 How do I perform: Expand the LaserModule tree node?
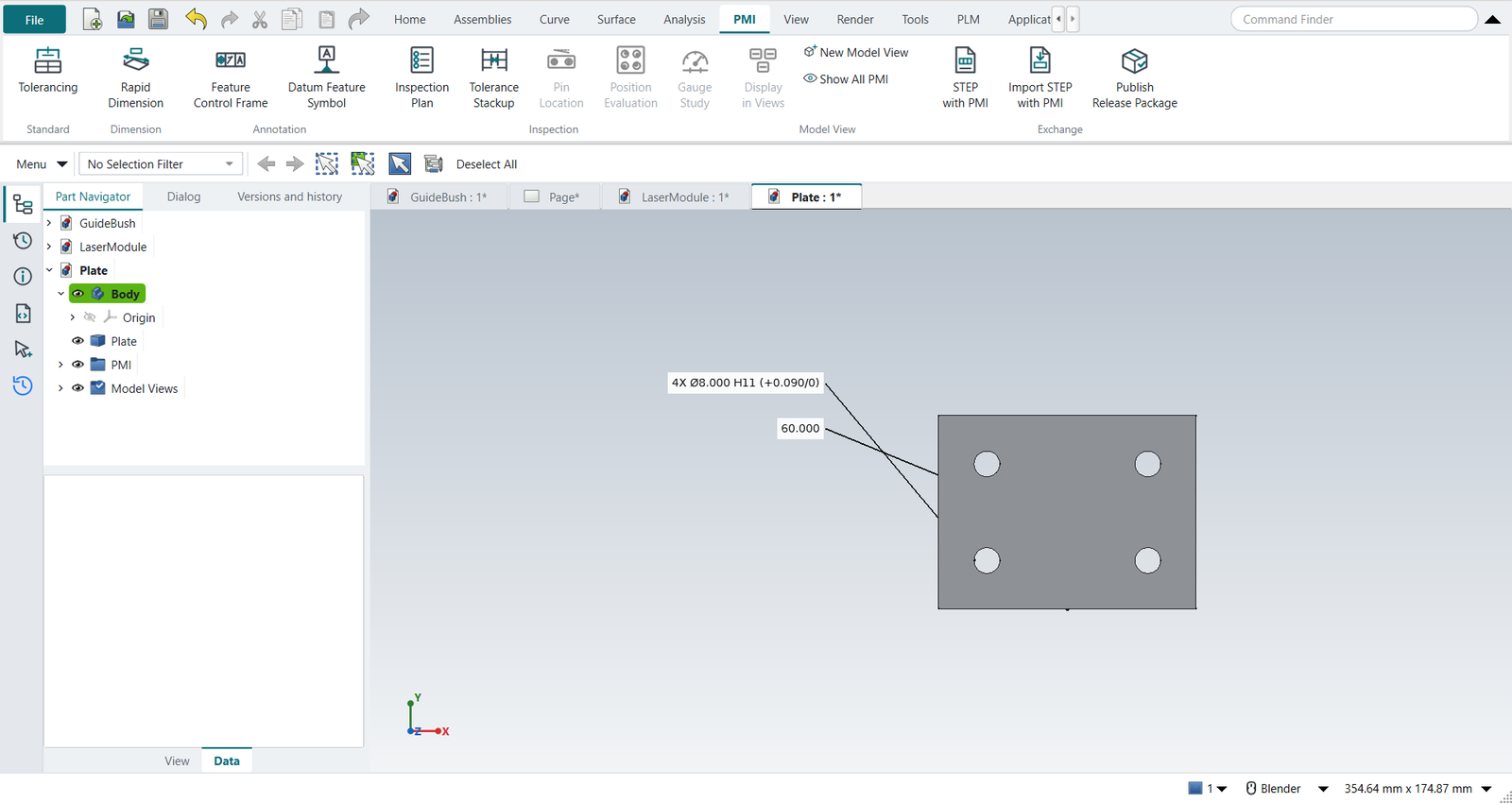[x=49, y=247]
